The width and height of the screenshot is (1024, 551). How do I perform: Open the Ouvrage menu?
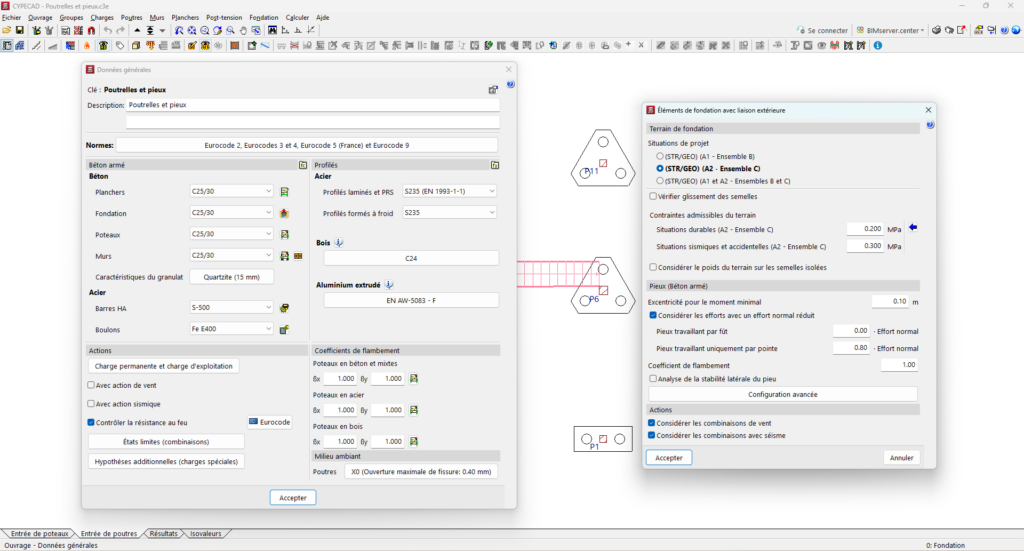(x=40, y=18)
